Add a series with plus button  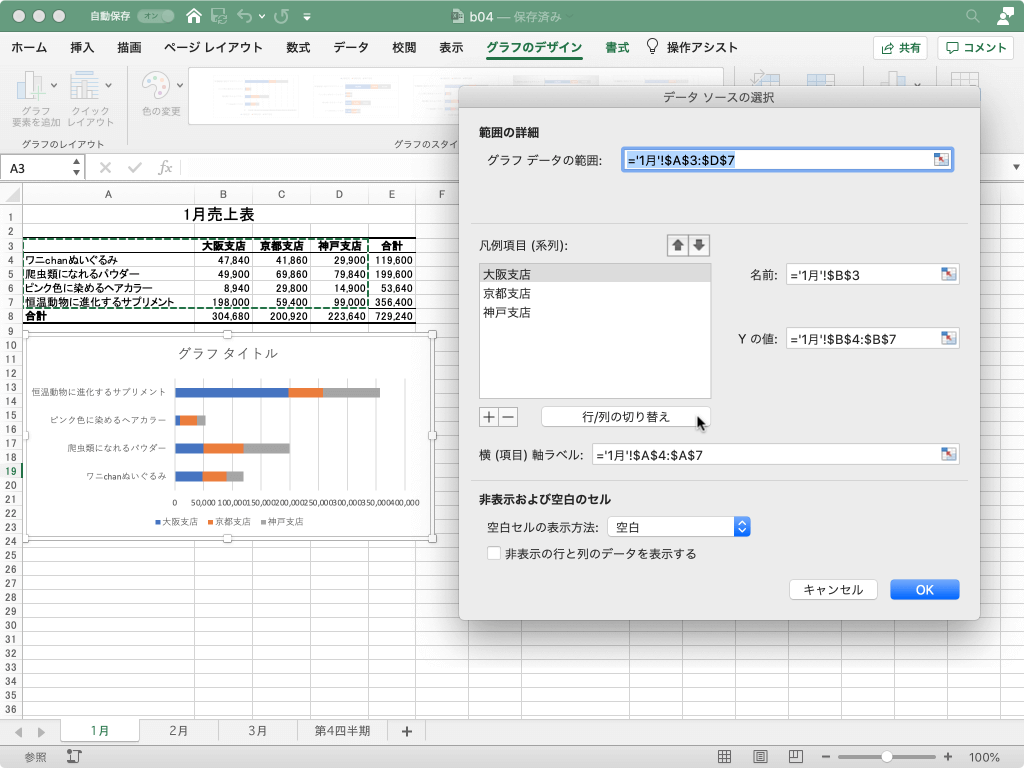coord(488,417)
